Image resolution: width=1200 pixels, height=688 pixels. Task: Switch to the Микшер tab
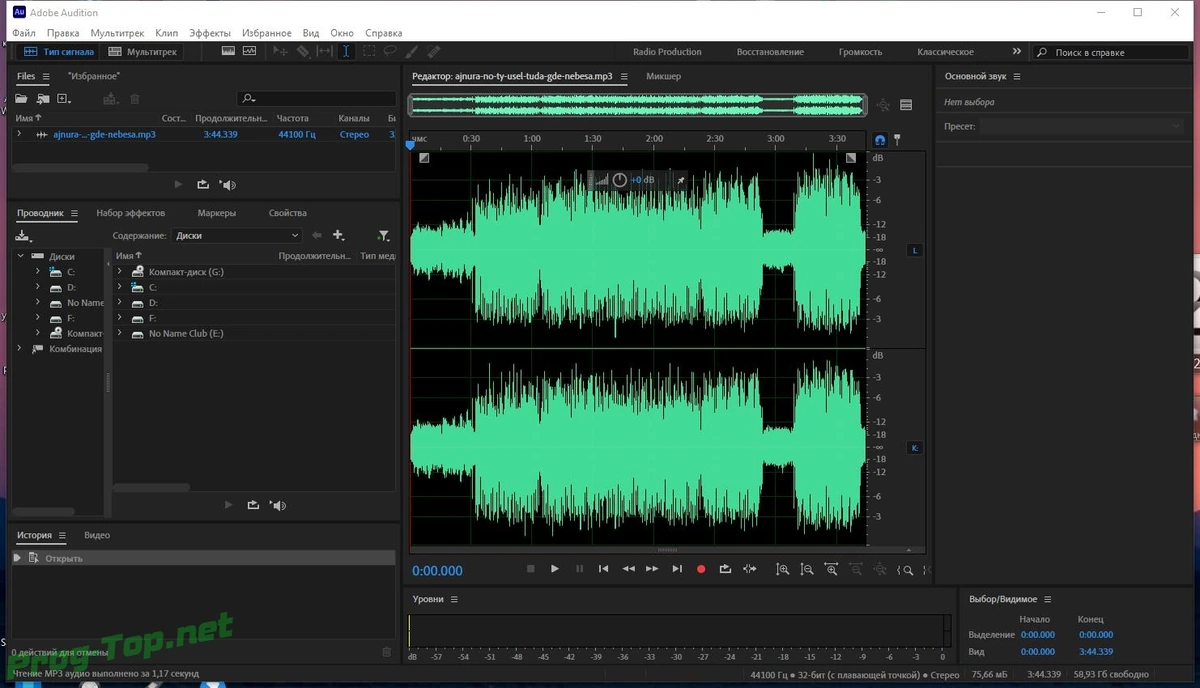coord(663,76)
